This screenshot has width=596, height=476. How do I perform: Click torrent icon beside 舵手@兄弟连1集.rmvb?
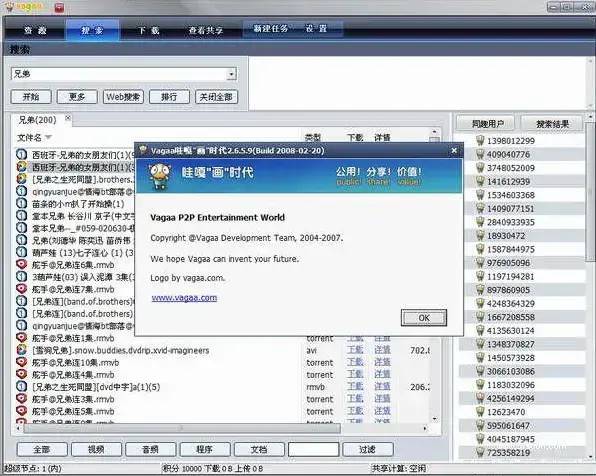21,338
